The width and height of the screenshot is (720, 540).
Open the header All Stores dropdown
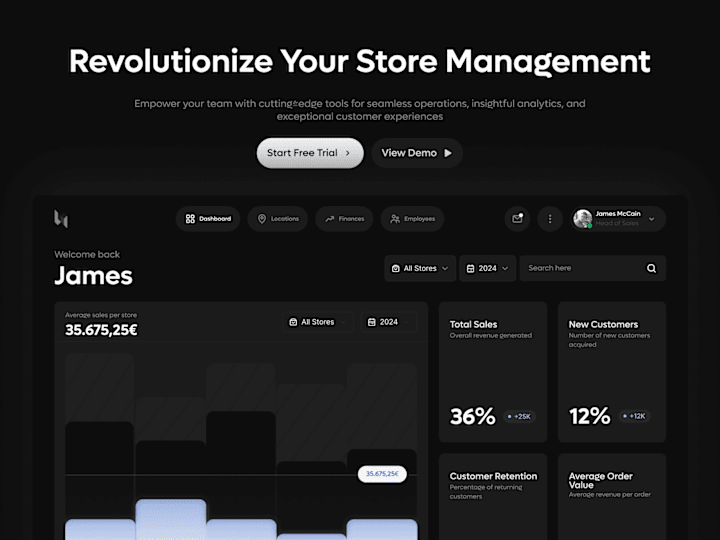click(420, 268)
